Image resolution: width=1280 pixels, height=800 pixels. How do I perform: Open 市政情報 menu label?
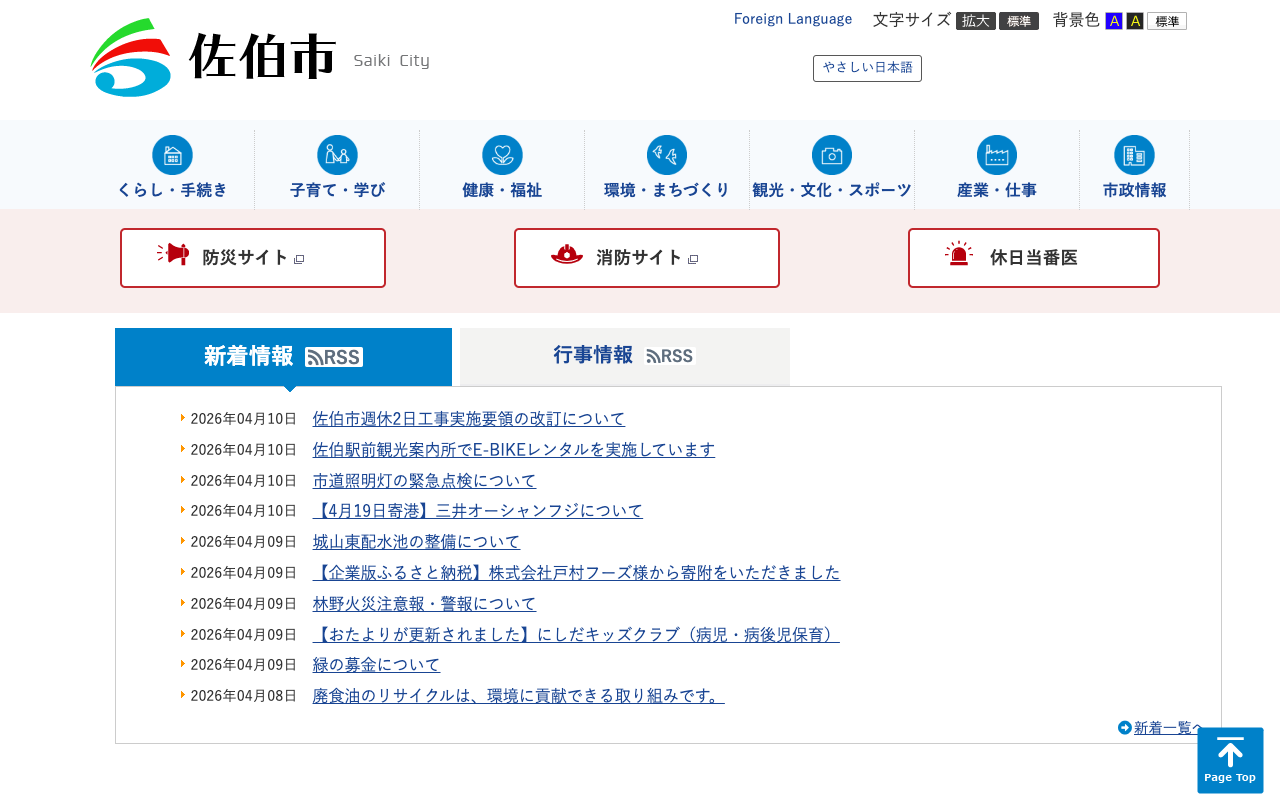(1134, 190)
